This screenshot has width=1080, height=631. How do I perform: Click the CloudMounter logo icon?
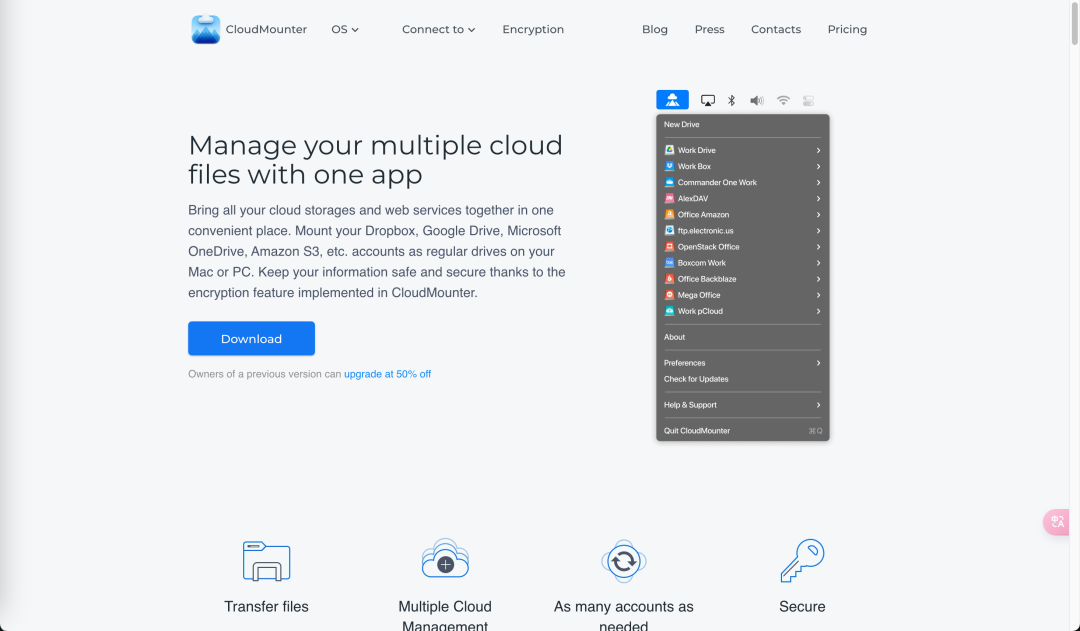205,29
